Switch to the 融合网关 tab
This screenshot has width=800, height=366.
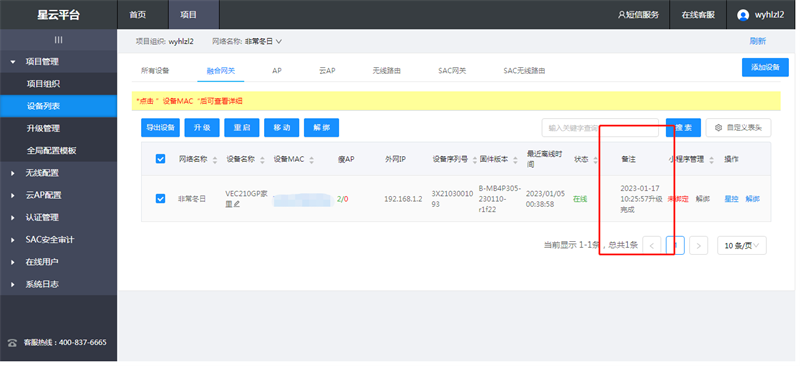(x=221, y=71)
